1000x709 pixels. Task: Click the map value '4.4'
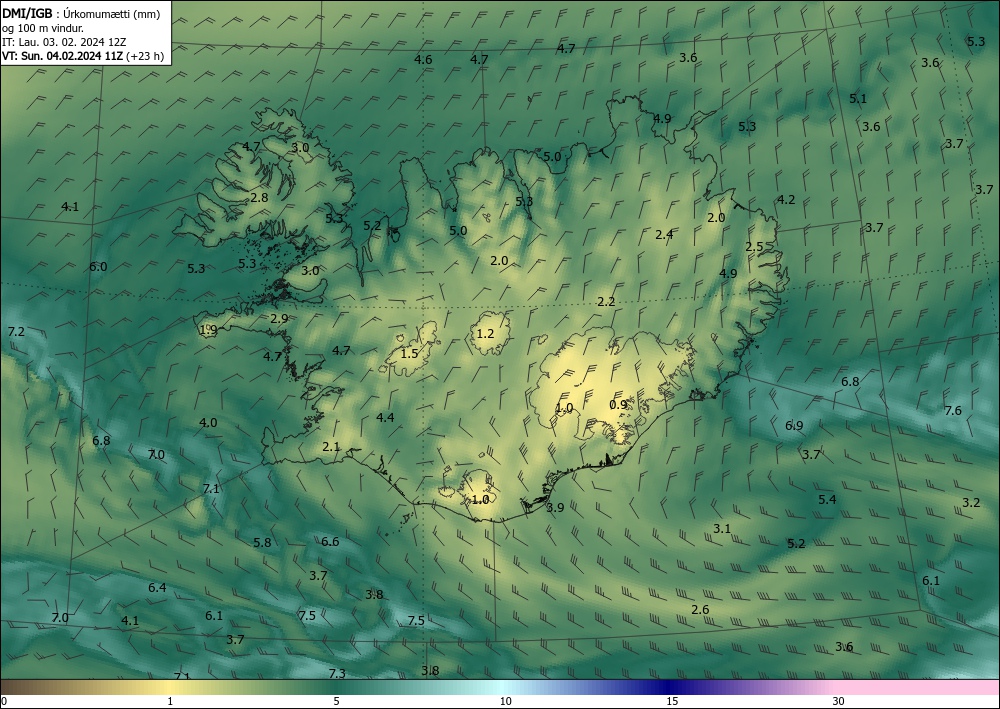385,418
